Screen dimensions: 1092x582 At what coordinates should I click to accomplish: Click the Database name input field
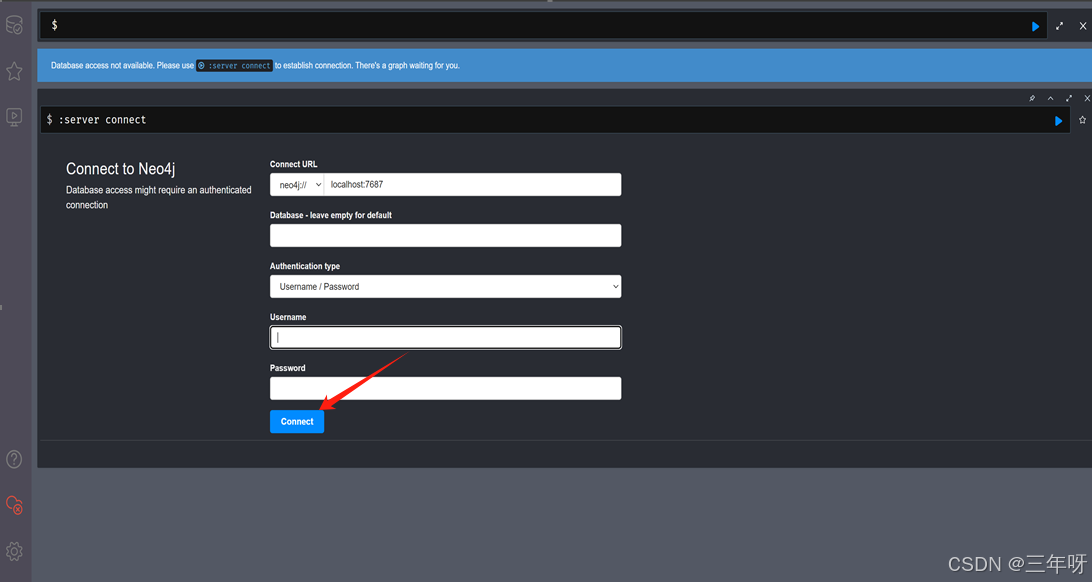(446, 235)
